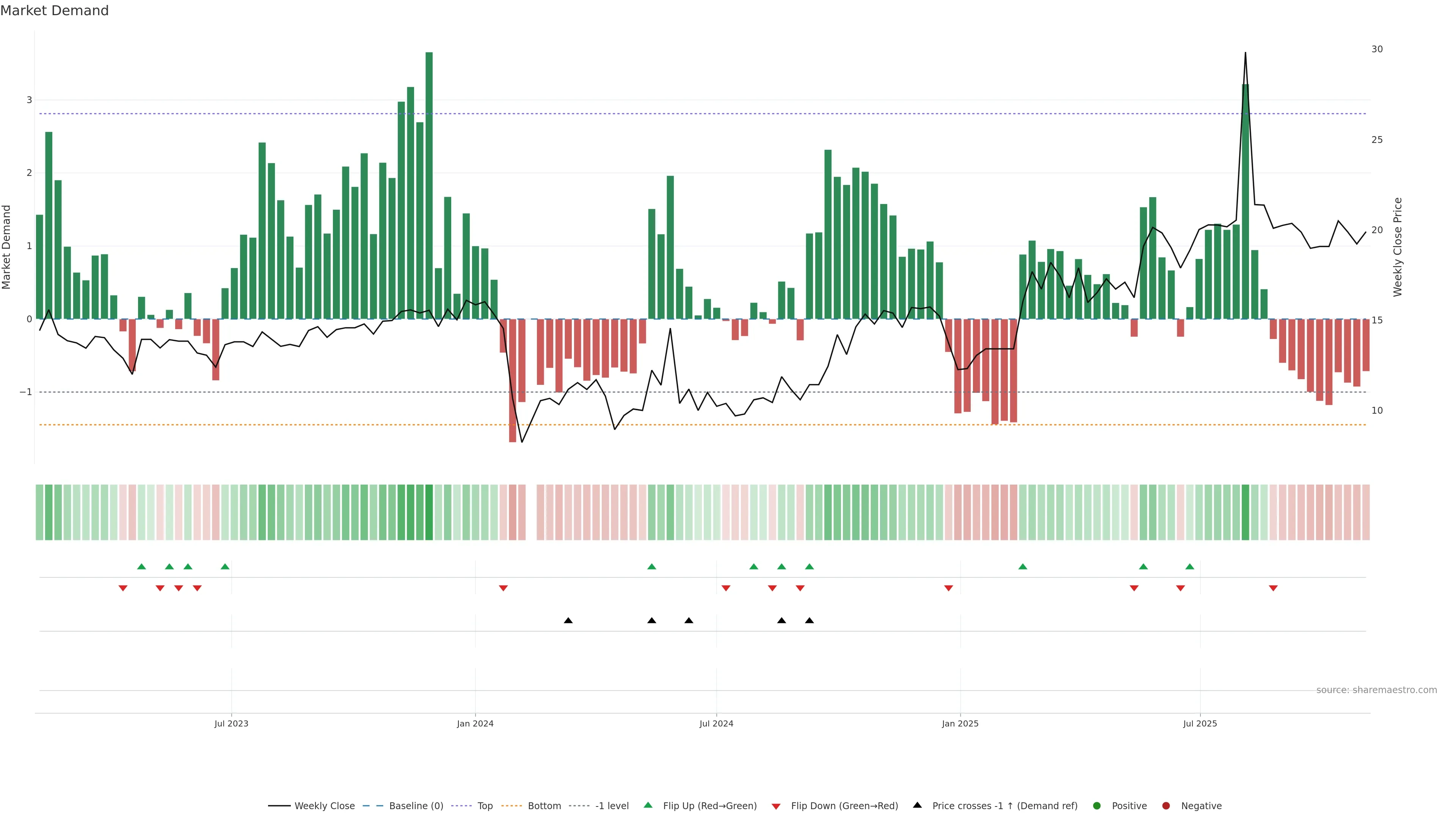Click the dark red Negative circle in legend
This screenshot has height=819, width=1456.
pyautogui.click(x=1166, y=805)
